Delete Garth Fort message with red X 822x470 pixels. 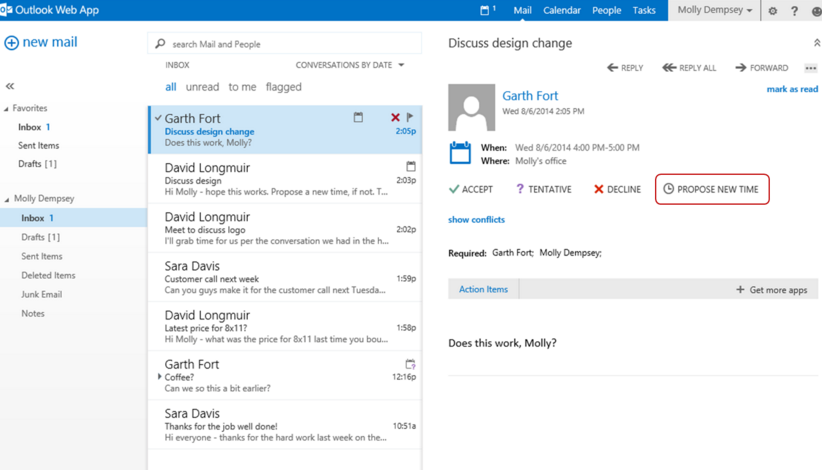(395, 117)
